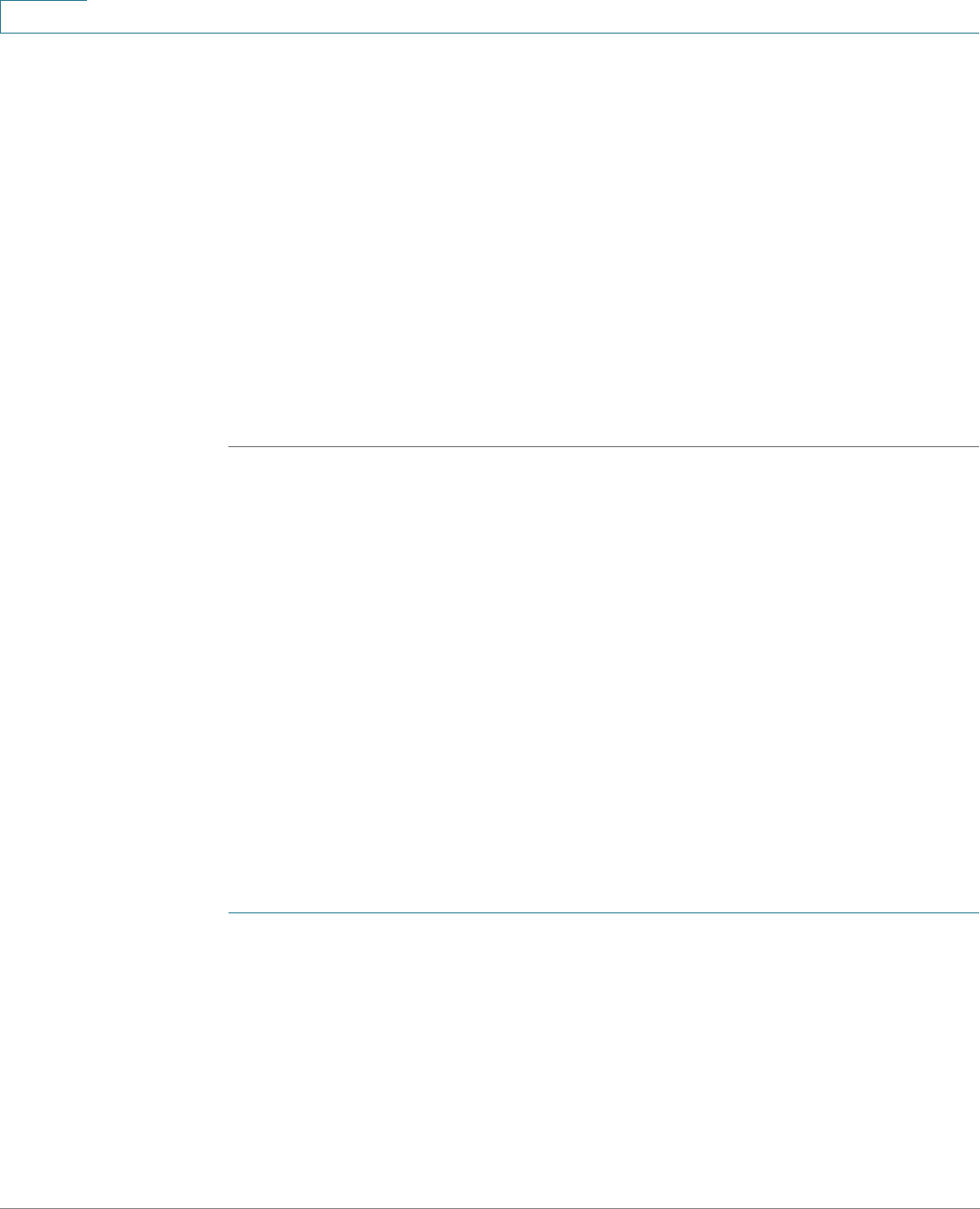Click middle of the upper gray divider
Screen dimensions: 980x1209
pyautogui.click(x=604, y=446)
